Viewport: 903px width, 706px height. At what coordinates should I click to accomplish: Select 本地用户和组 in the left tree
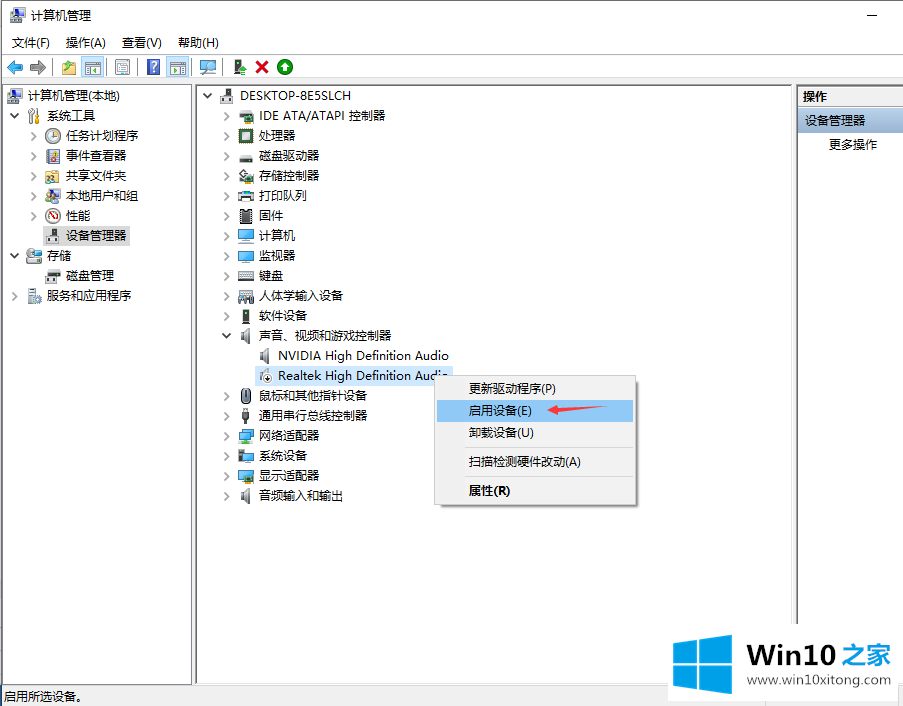coord(102,196)
